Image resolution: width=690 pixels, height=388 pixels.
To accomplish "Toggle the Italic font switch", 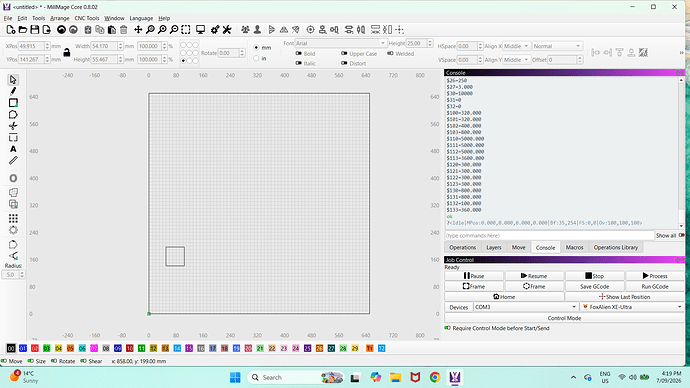I will [x=299, y=63].
